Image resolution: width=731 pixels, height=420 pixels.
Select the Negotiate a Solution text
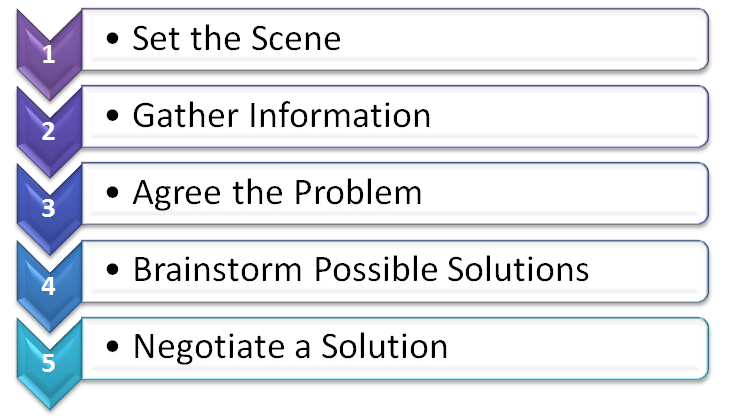tap(290, 347)
